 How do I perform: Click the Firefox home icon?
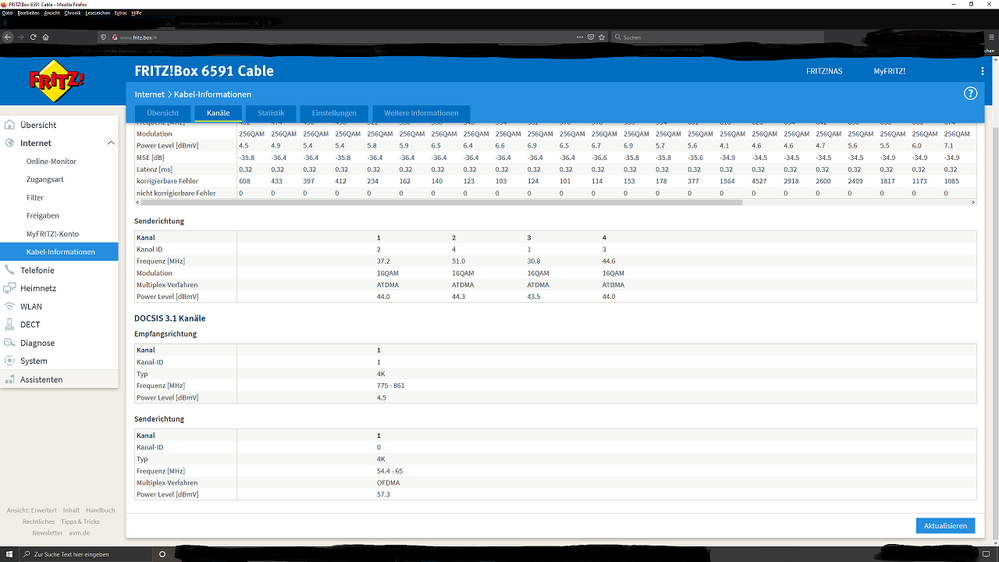45,37
